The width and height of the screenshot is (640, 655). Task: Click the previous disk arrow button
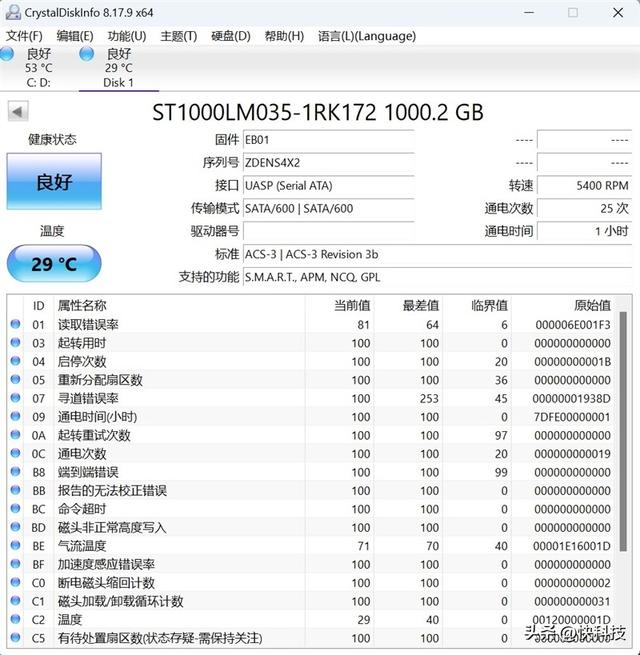pos(18,112)
